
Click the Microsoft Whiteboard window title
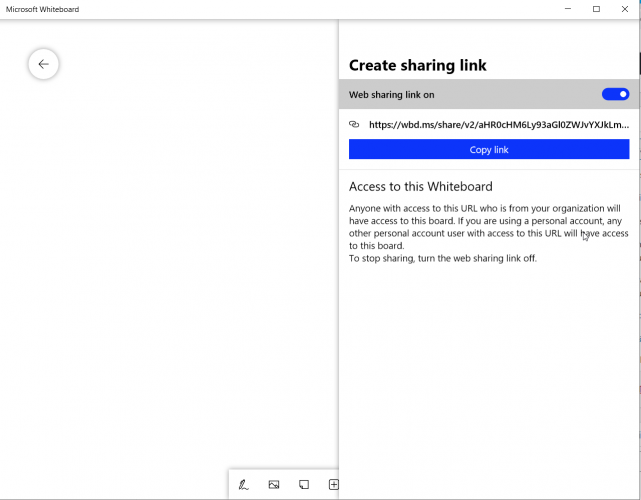[43, 9]
